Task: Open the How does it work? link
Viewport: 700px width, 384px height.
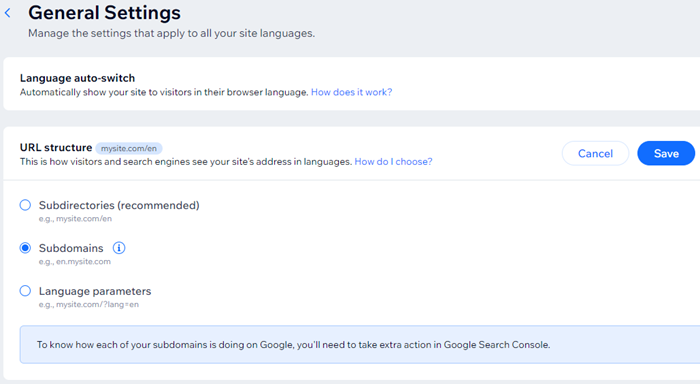Action: (351, 92)
